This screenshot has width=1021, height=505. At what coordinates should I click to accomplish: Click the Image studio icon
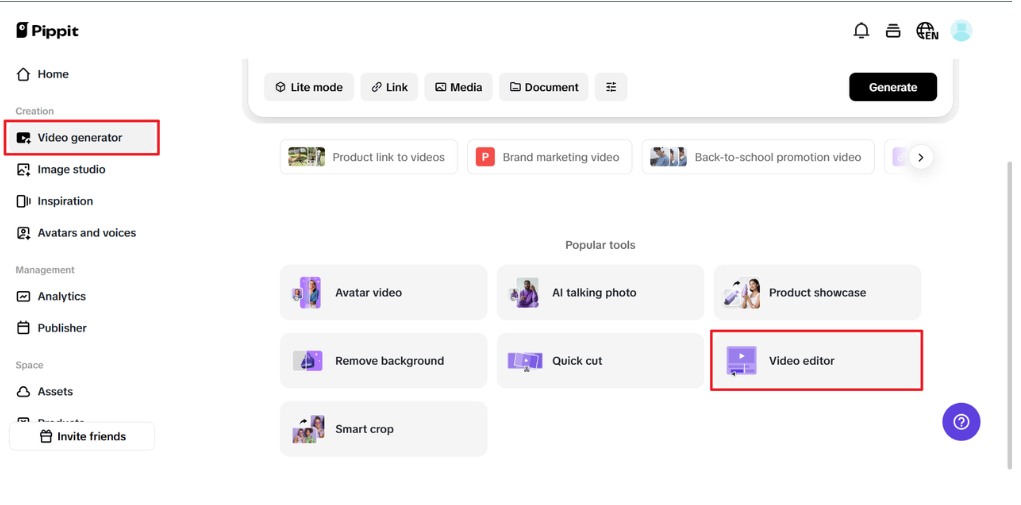click(x=23, y=169)
